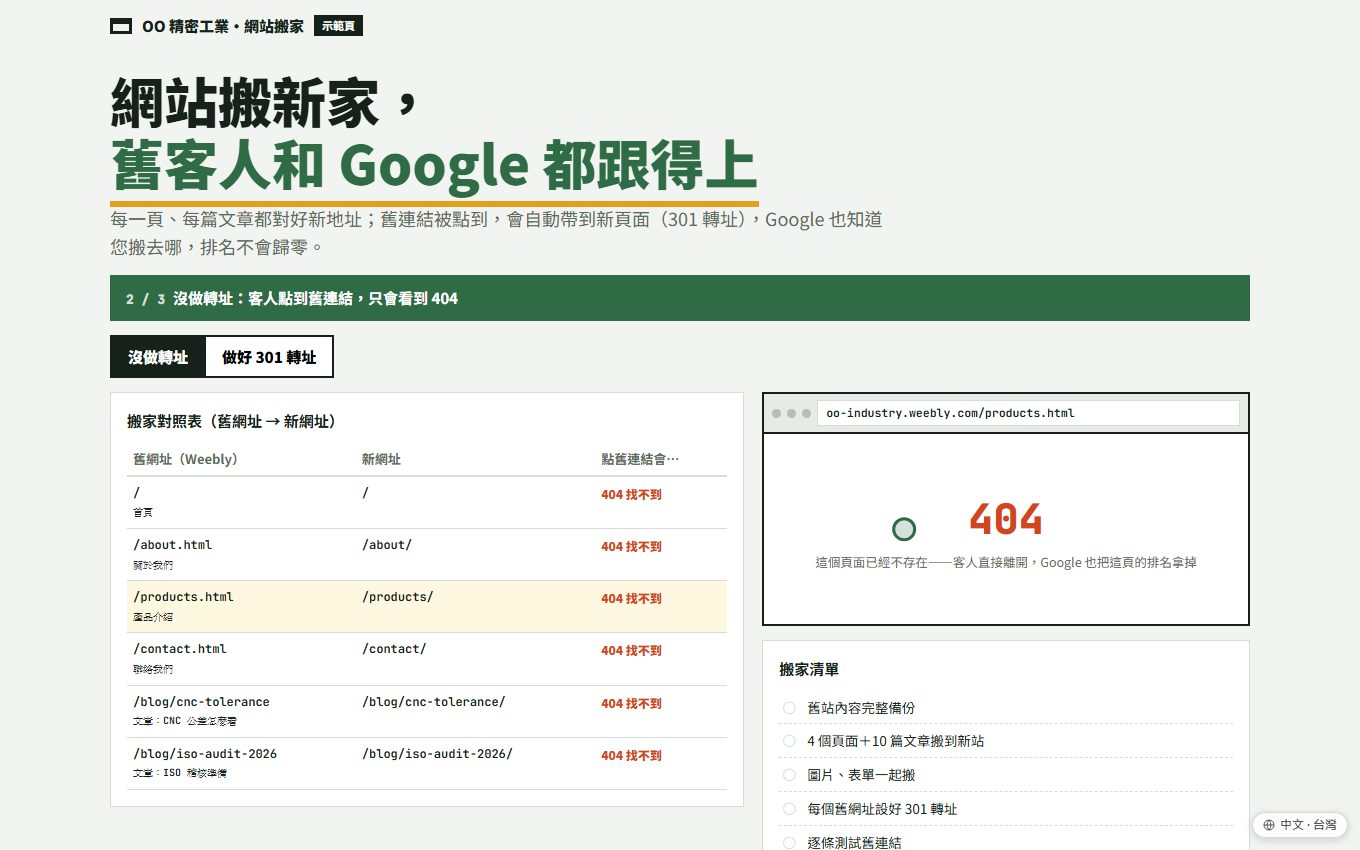Click the 首頁 label under root URL
The height and width of the screenshot is (850, 1360).
(143, 513)
